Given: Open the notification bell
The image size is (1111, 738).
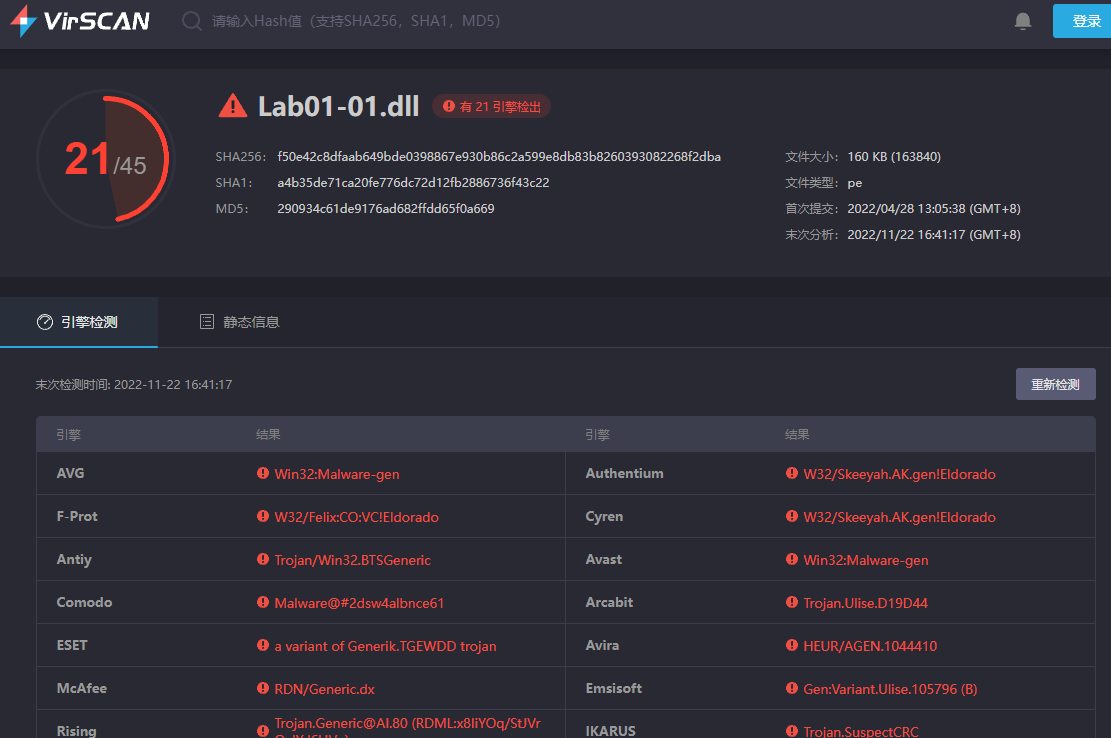Looking at the screenshot, I should click(x=1022, y=21).
